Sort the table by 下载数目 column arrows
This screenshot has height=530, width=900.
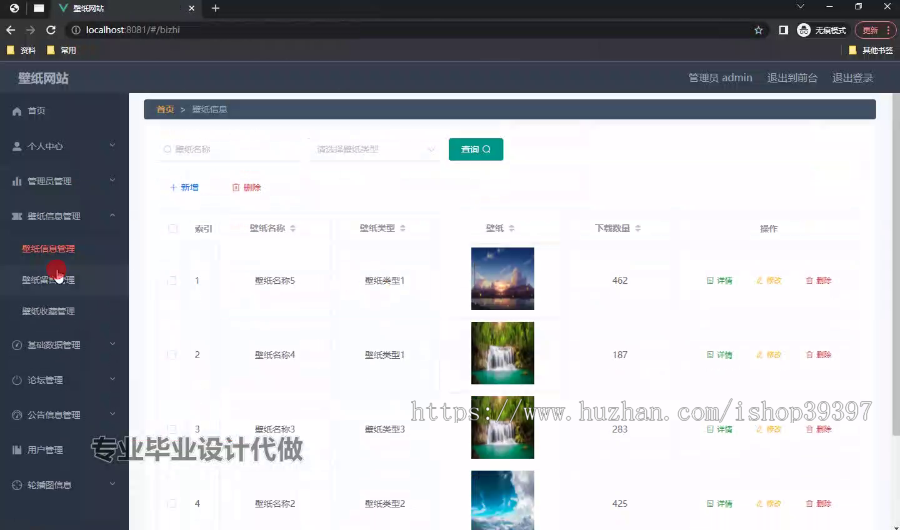(x=638, y=228)
